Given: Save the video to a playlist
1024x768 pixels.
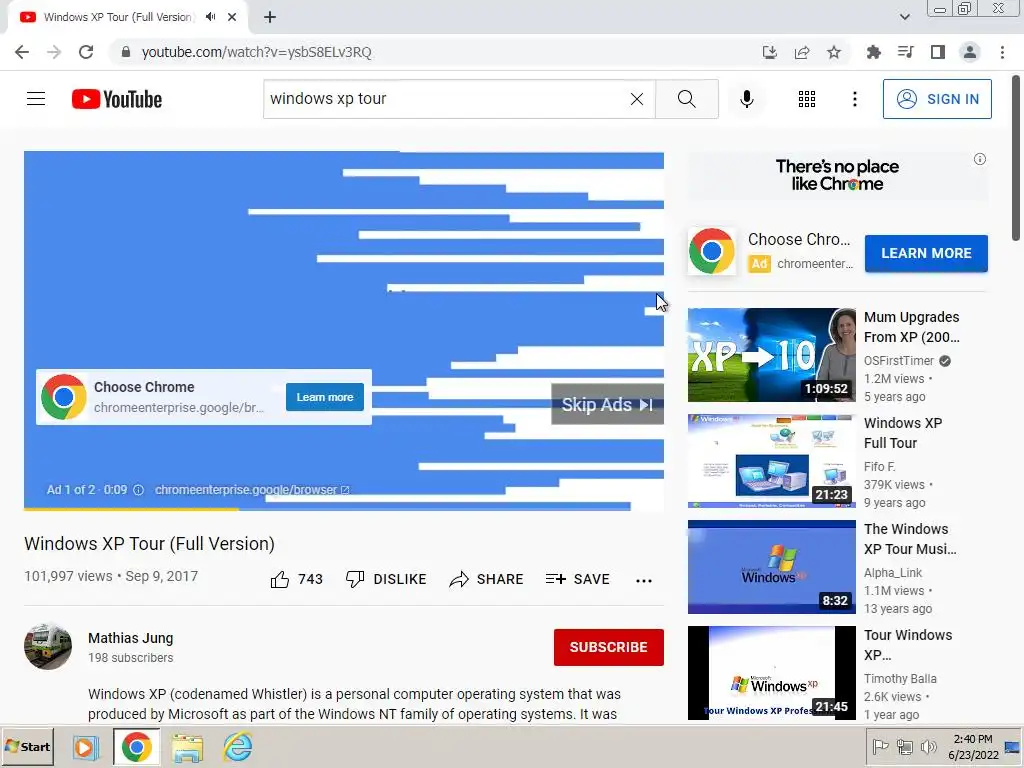Looking at the screenshot, I should pyautogui.click(x=578, y=579).
